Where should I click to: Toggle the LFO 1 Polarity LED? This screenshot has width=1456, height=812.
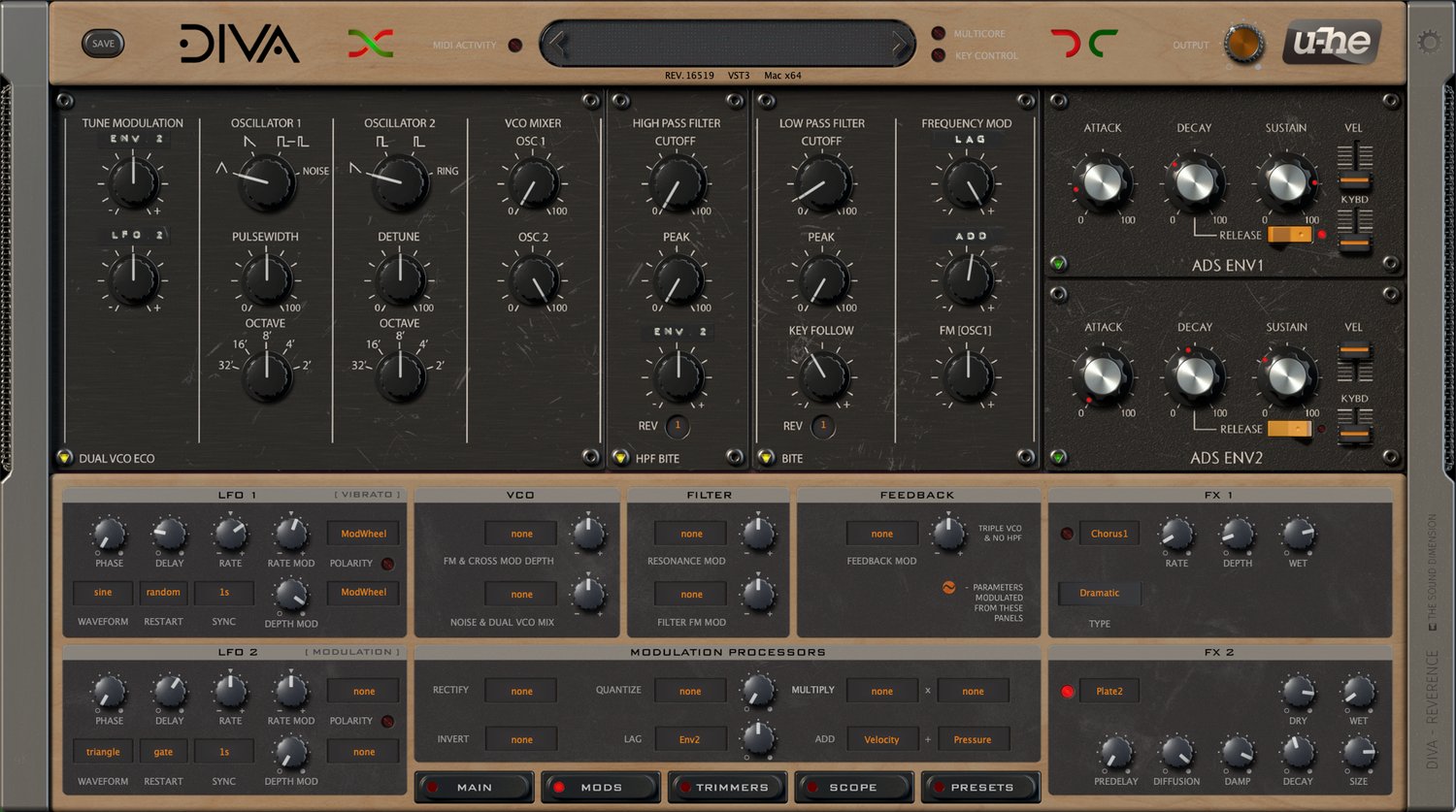(x=387, y=564)
